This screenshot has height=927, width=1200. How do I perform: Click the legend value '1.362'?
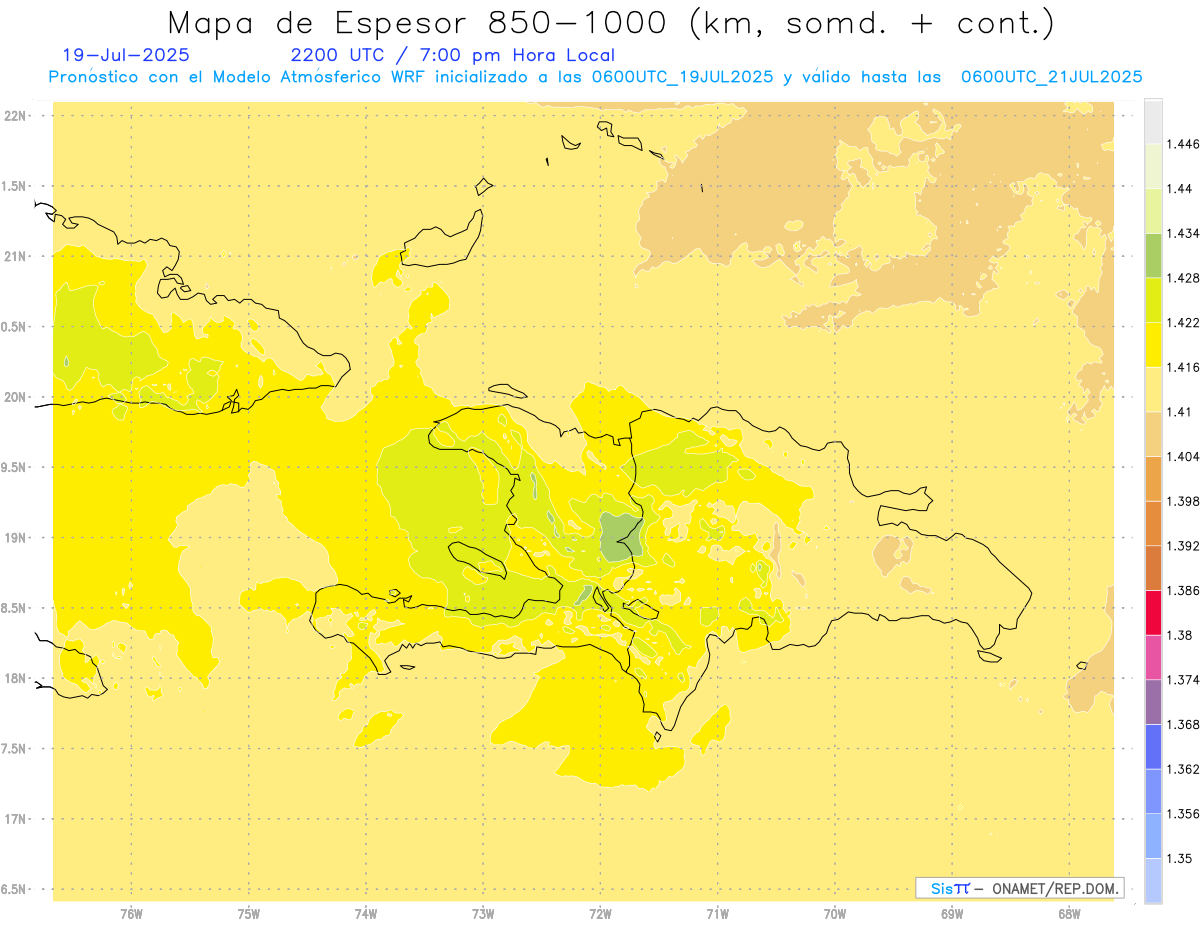pos(1183,769)
